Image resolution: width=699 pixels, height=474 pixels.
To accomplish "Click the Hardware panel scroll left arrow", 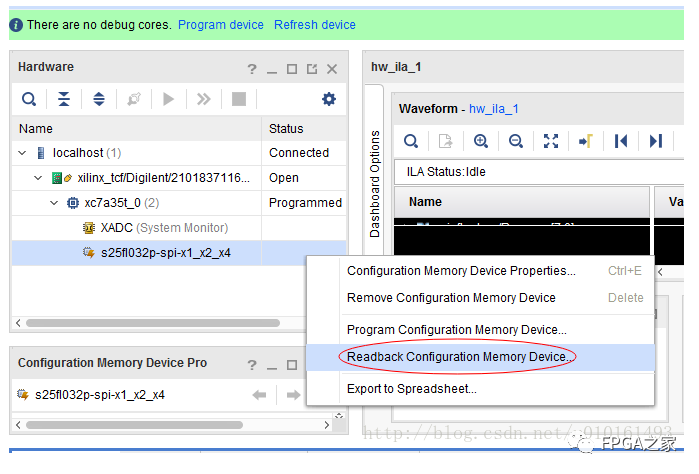I will click(x=18, y=323).
